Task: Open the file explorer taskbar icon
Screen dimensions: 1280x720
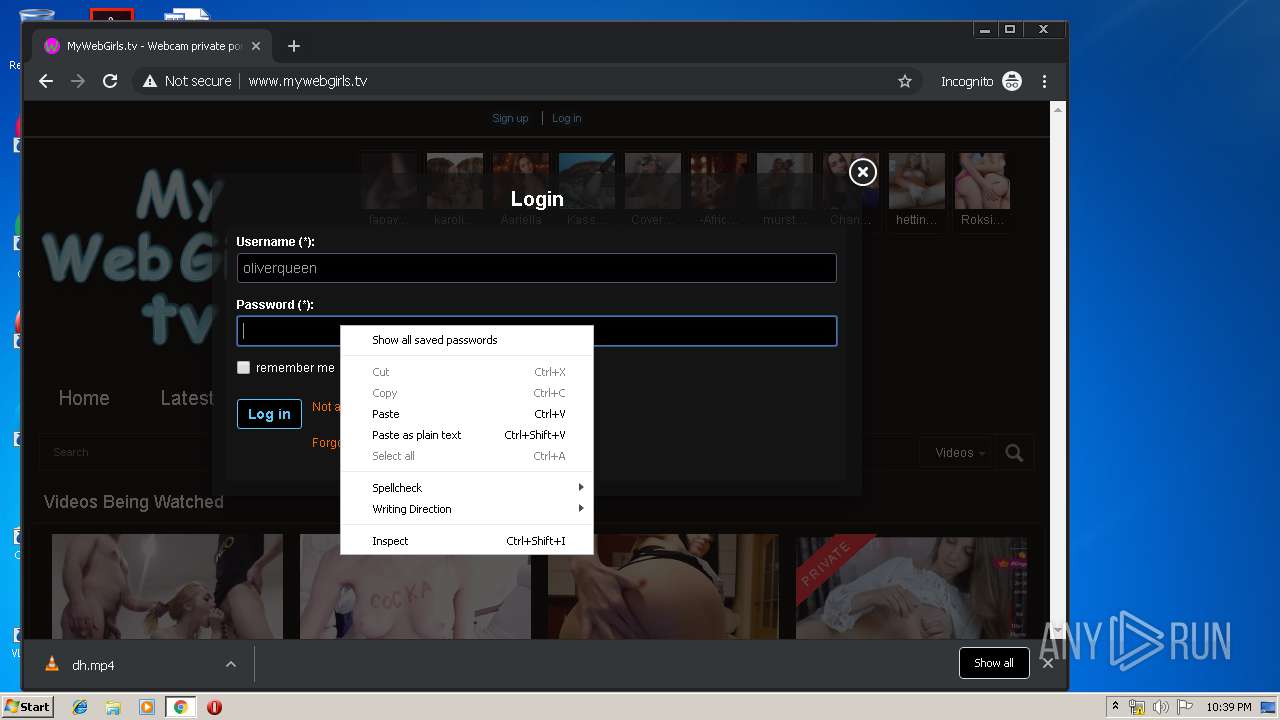Action: click(x=113, y=707)
